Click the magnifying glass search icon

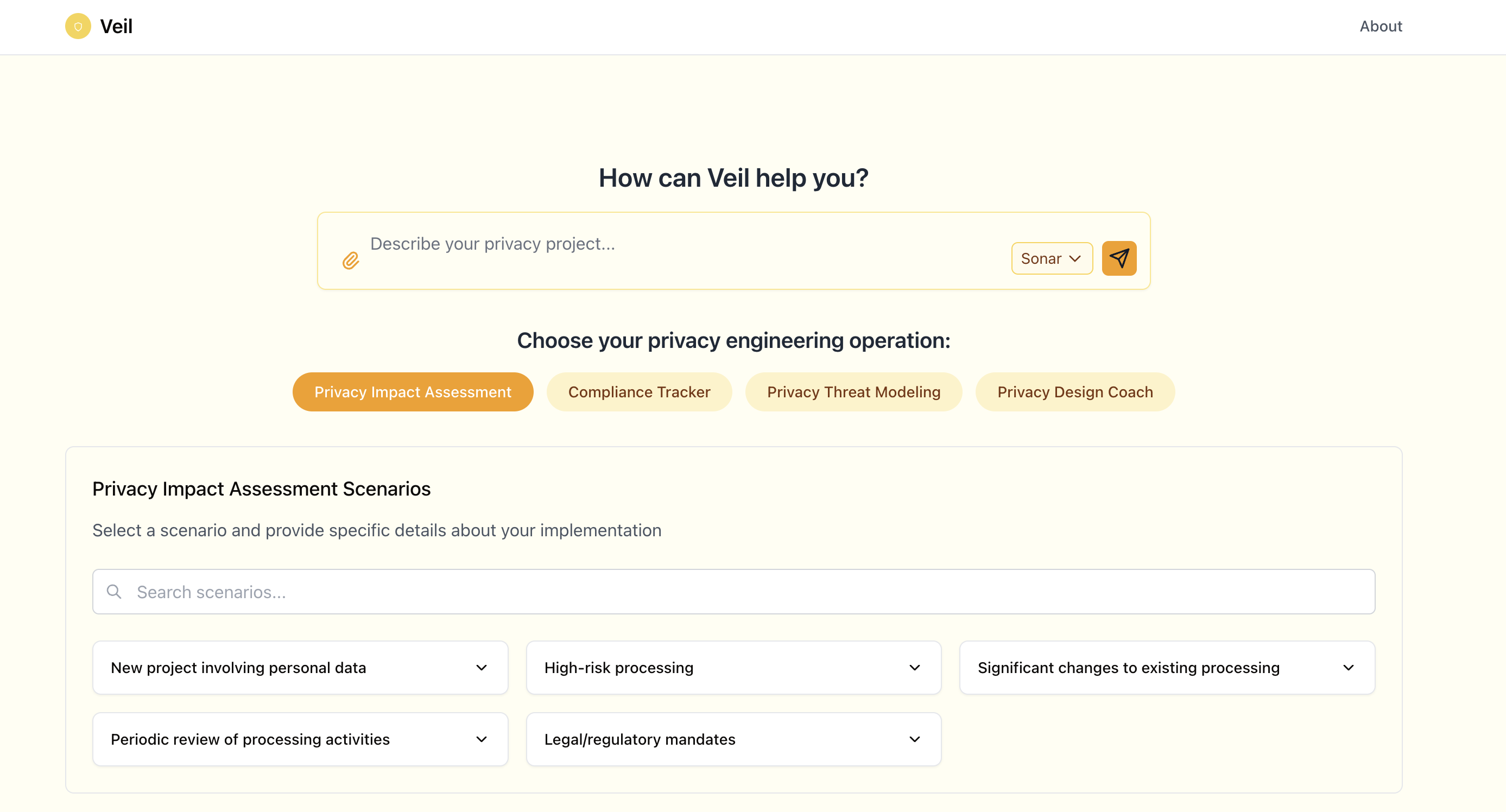click(x=114, y=592)
